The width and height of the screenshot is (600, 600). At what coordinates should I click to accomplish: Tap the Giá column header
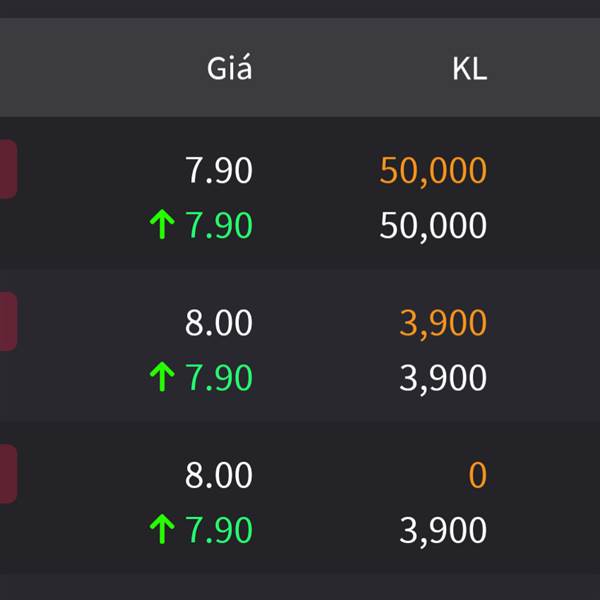pos(229,68)
